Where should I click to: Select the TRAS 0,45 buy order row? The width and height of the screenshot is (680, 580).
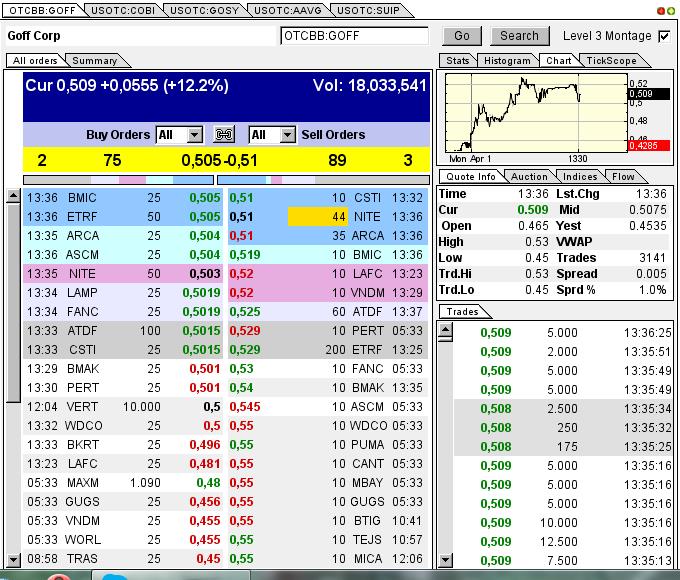(x=123, y=559)
